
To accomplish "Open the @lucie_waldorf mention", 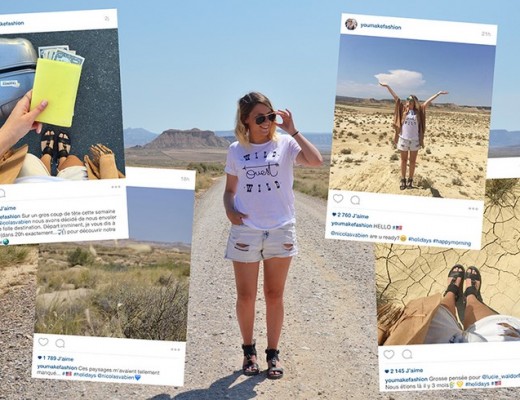I will (x=500, y=377).
